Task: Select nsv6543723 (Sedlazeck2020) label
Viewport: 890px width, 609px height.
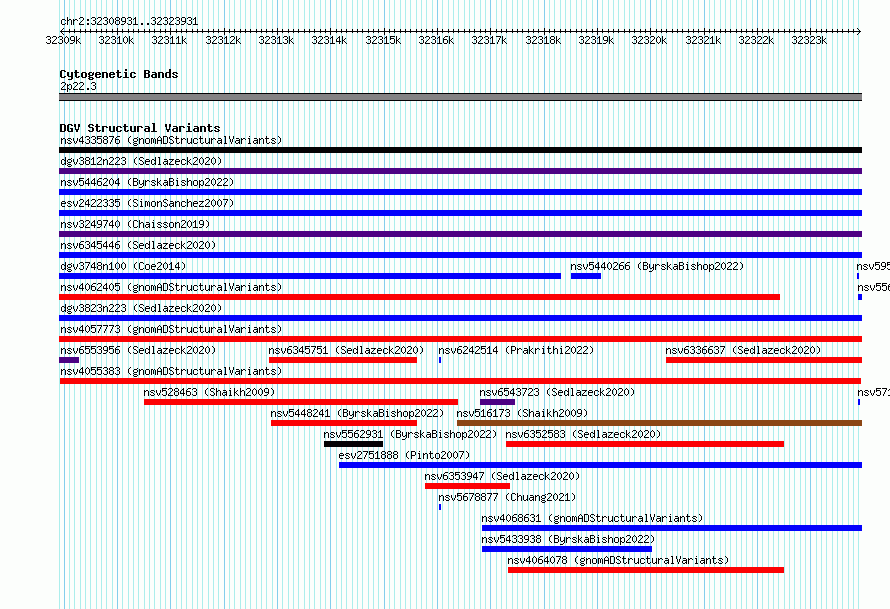Action: (557, 392)
